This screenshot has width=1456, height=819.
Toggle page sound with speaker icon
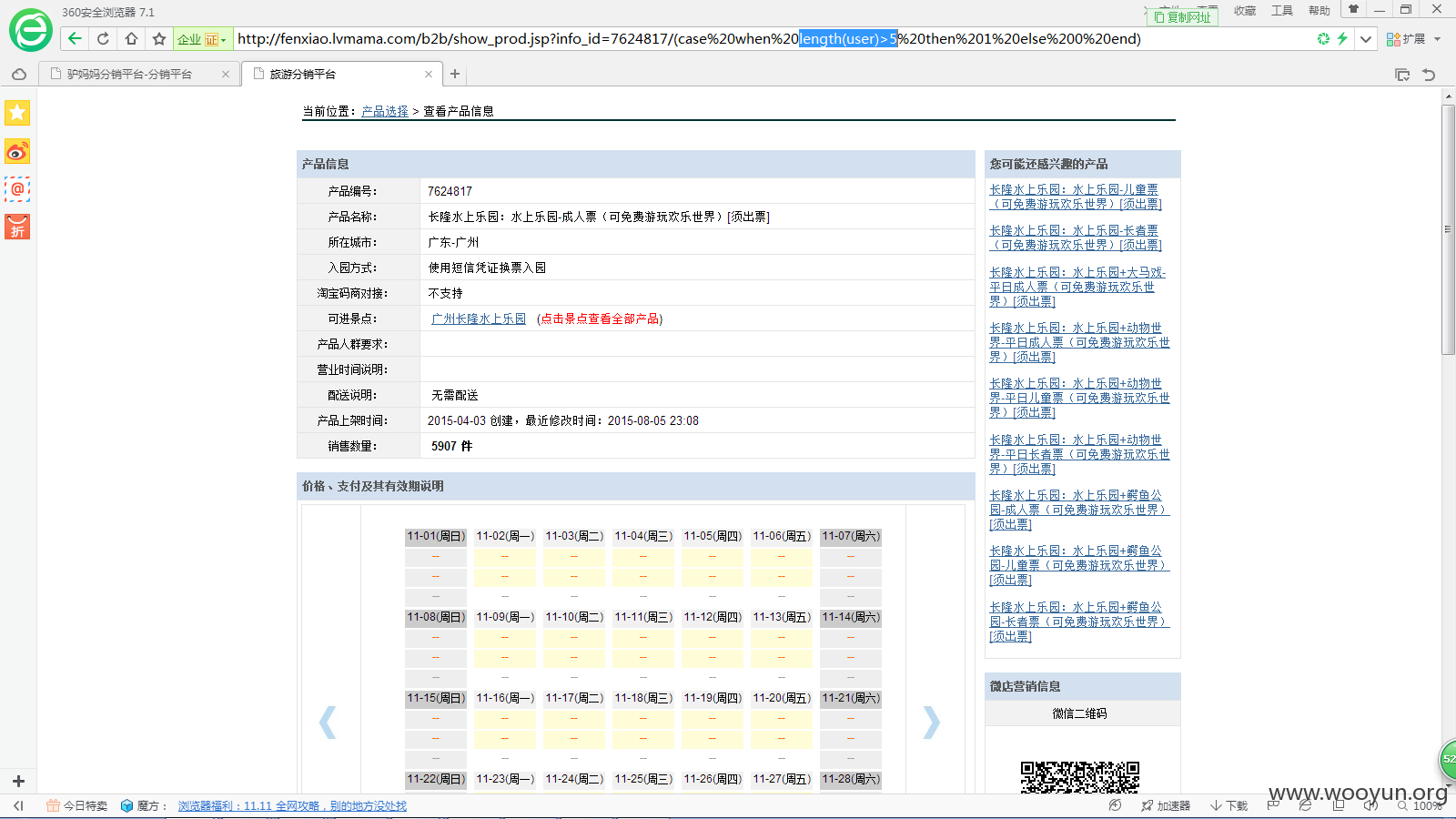pyautogui.click(x=1370, y=805)
